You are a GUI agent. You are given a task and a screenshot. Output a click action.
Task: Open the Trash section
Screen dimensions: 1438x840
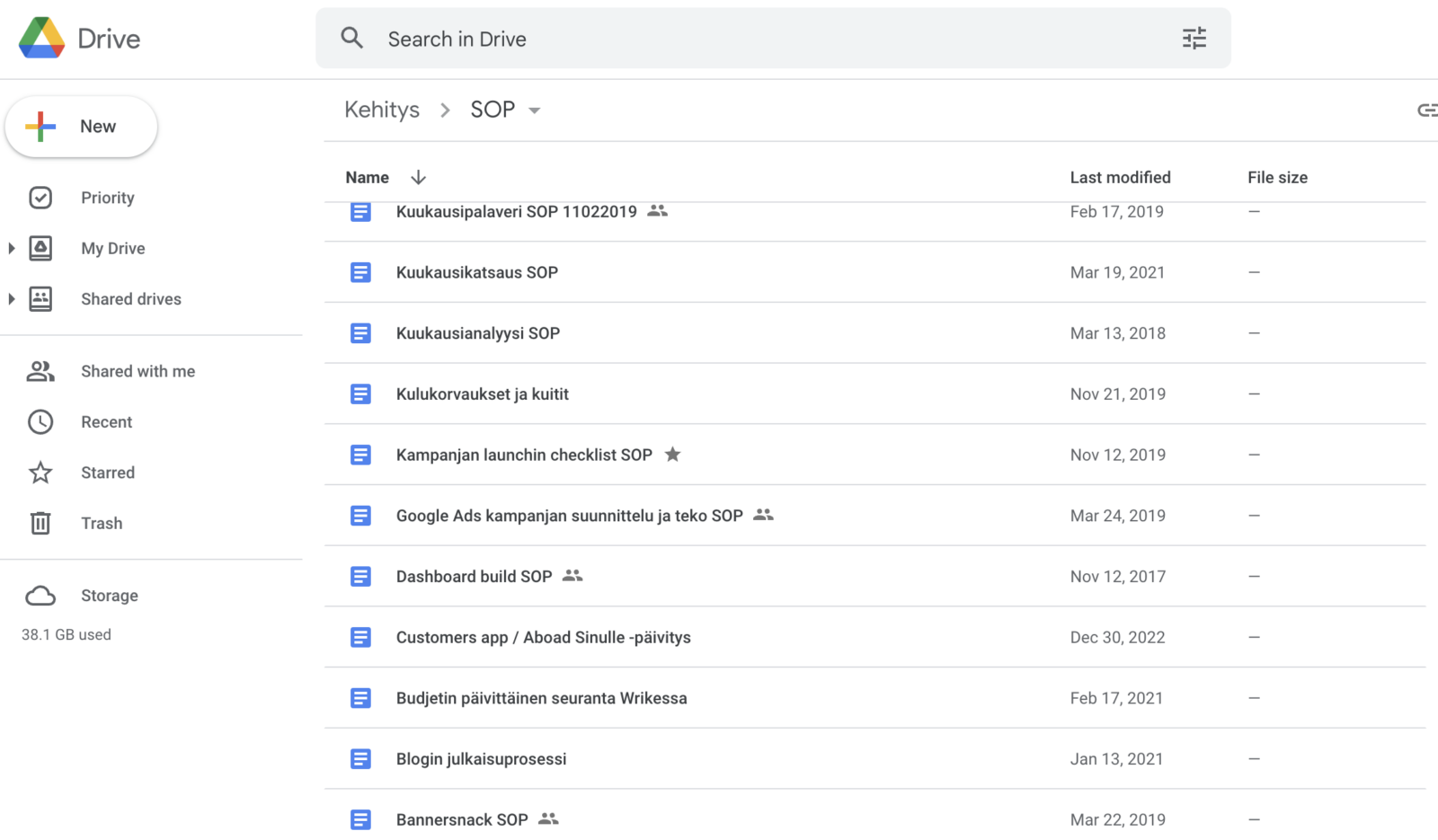(101, 523)
